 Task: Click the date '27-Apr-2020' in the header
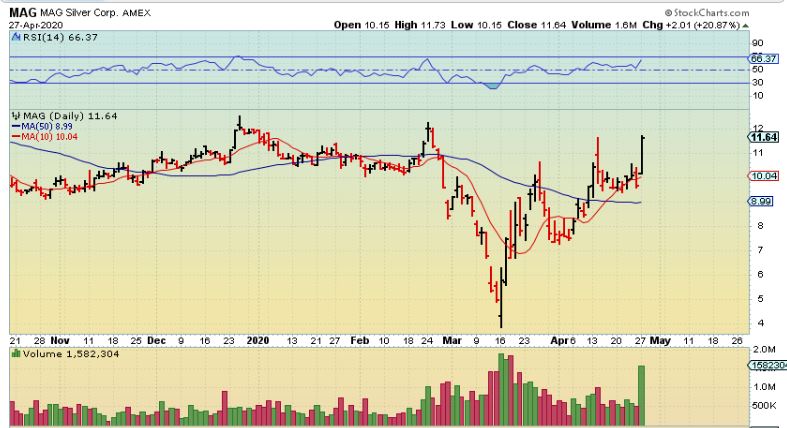(36, 25)
